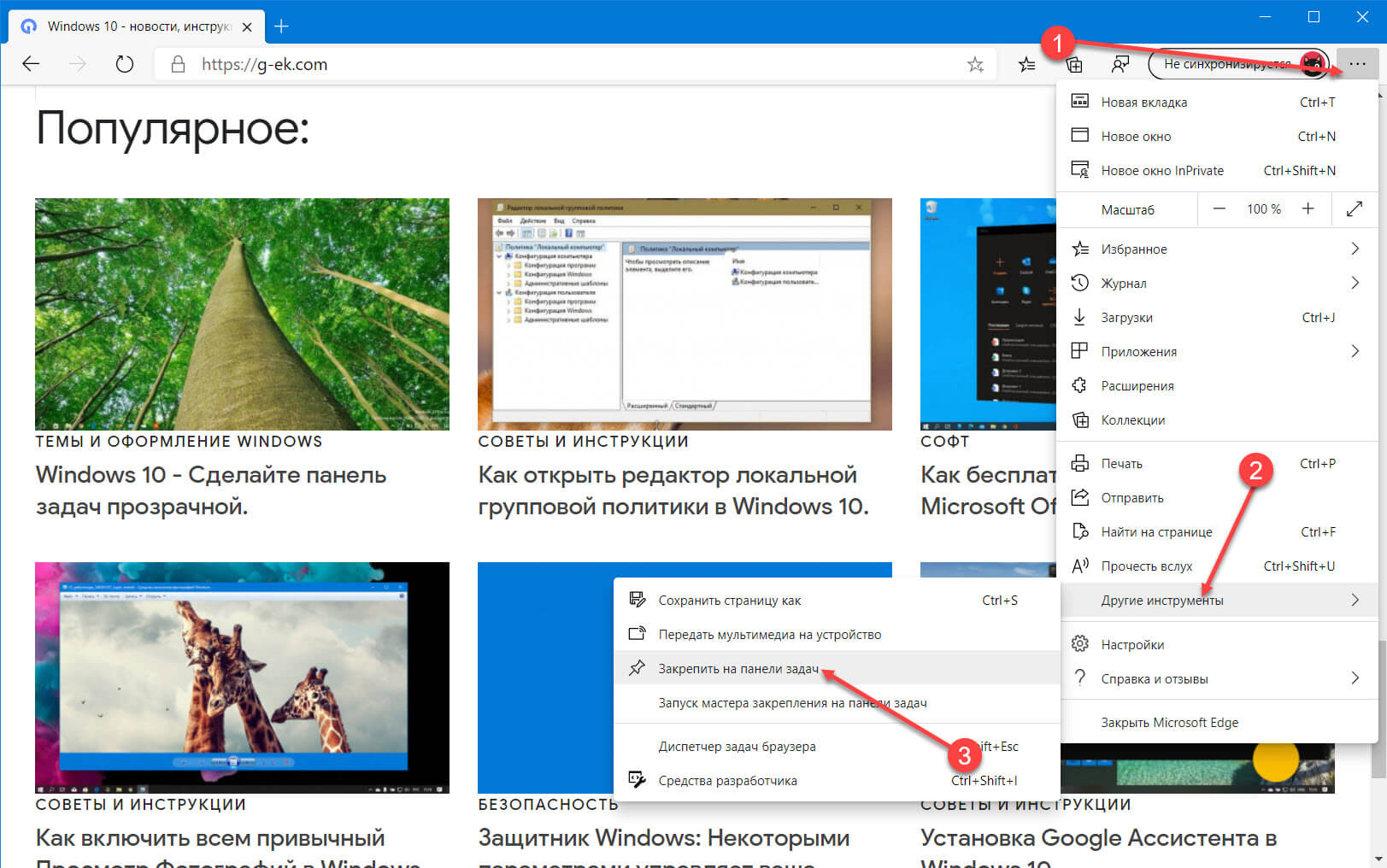The image size is (1387, 868).
Task: Open 'Настройки' from the menu
Action: [x=1217, y=644]
